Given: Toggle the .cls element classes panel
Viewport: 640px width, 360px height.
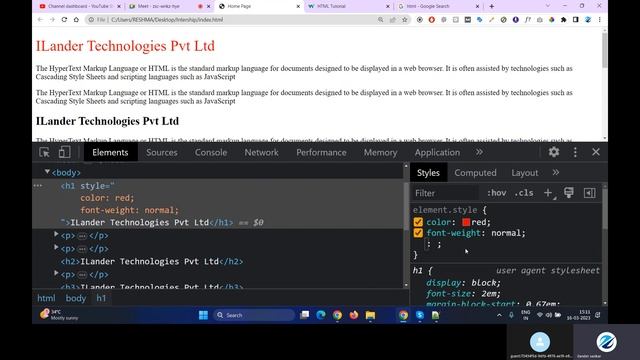Looking at the screenshot, I should [524, 193].
